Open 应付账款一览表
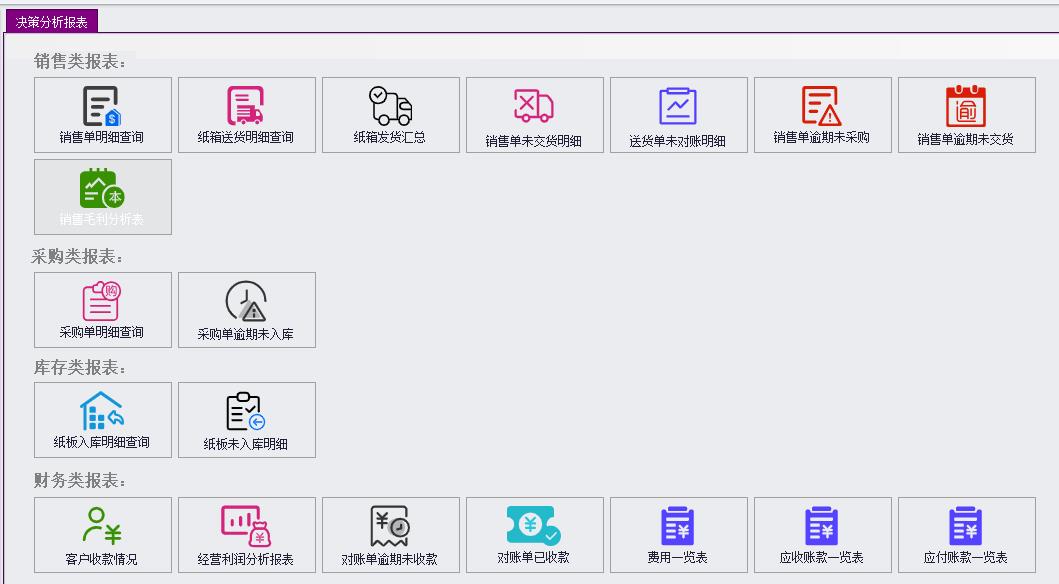 tap(966, 535)
